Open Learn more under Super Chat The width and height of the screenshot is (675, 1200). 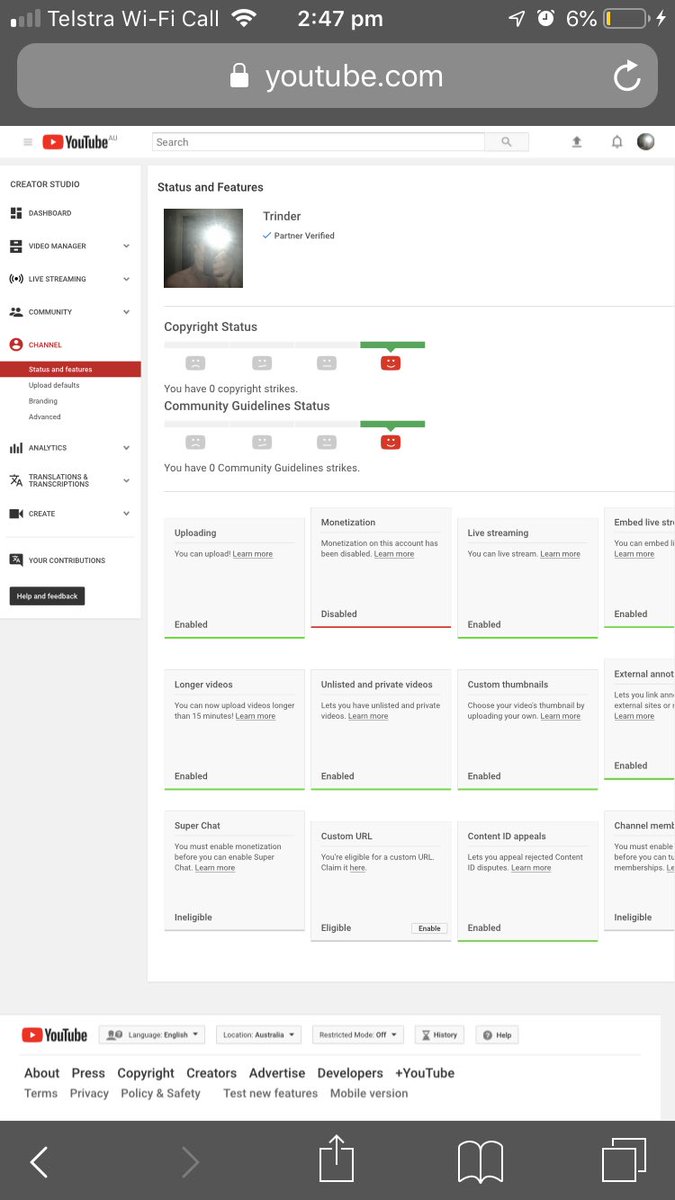(x=215, y=868)
